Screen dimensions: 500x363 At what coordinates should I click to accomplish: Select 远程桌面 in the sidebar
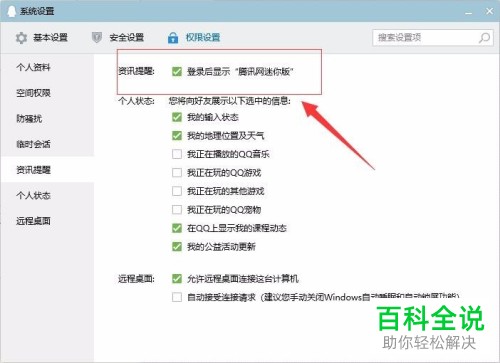[47, 221]
